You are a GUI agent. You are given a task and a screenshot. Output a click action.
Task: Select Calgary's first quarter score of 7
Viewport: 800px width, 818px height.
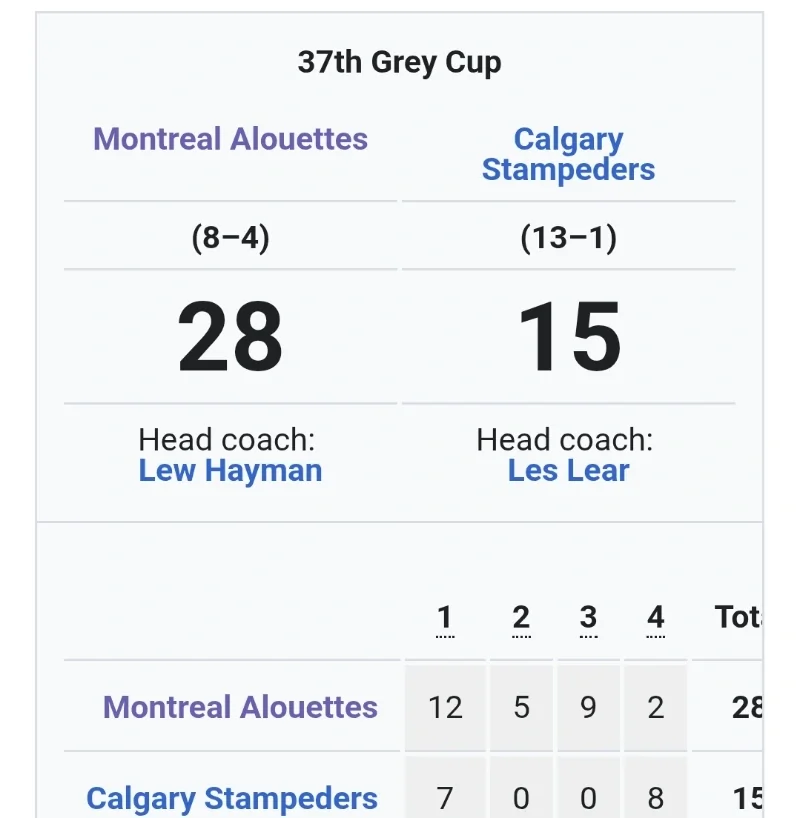(x=445, y=798)
